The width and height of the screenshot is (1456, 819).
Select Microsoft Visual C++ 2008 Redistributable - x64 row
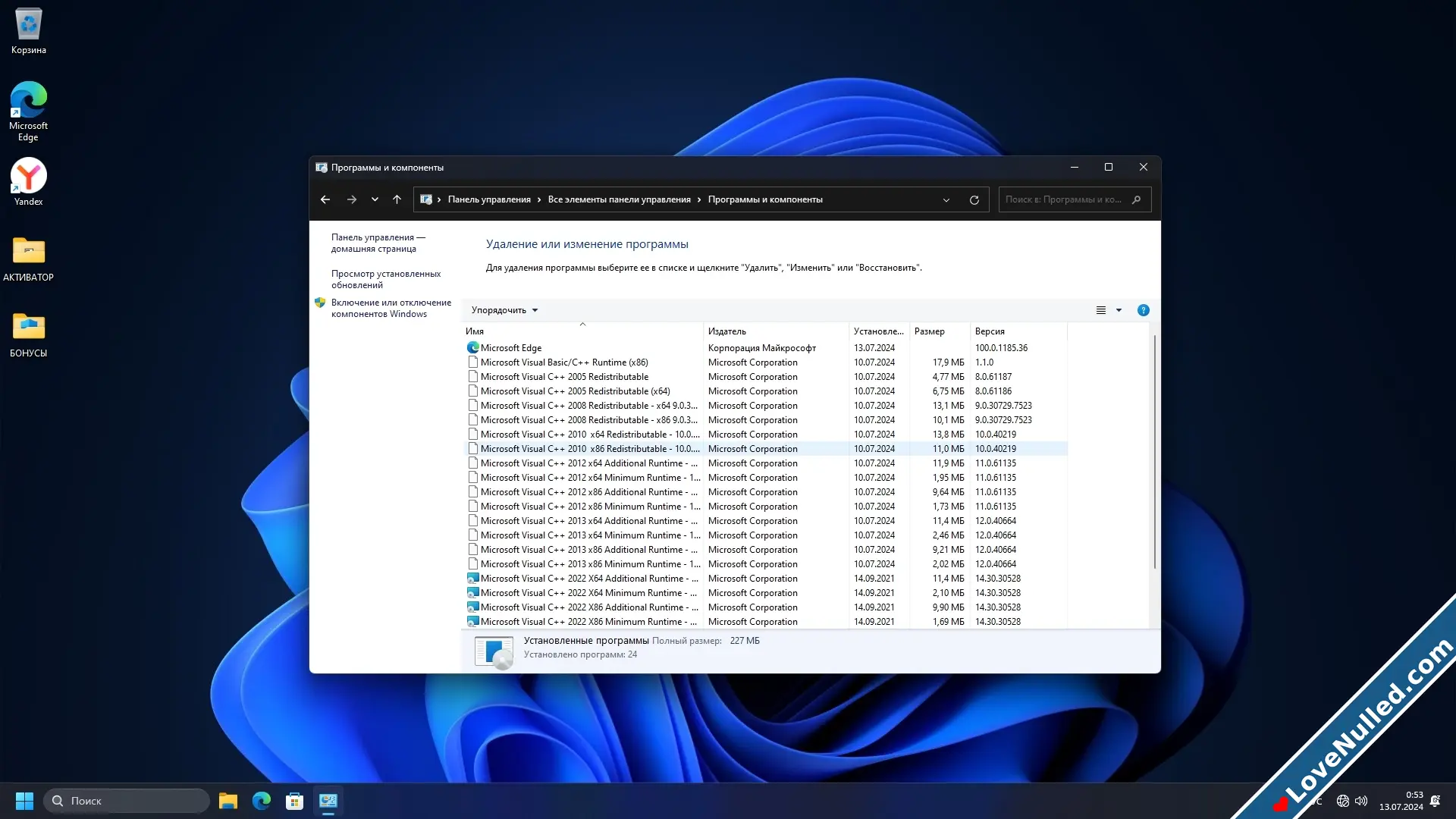coord(764,406)
